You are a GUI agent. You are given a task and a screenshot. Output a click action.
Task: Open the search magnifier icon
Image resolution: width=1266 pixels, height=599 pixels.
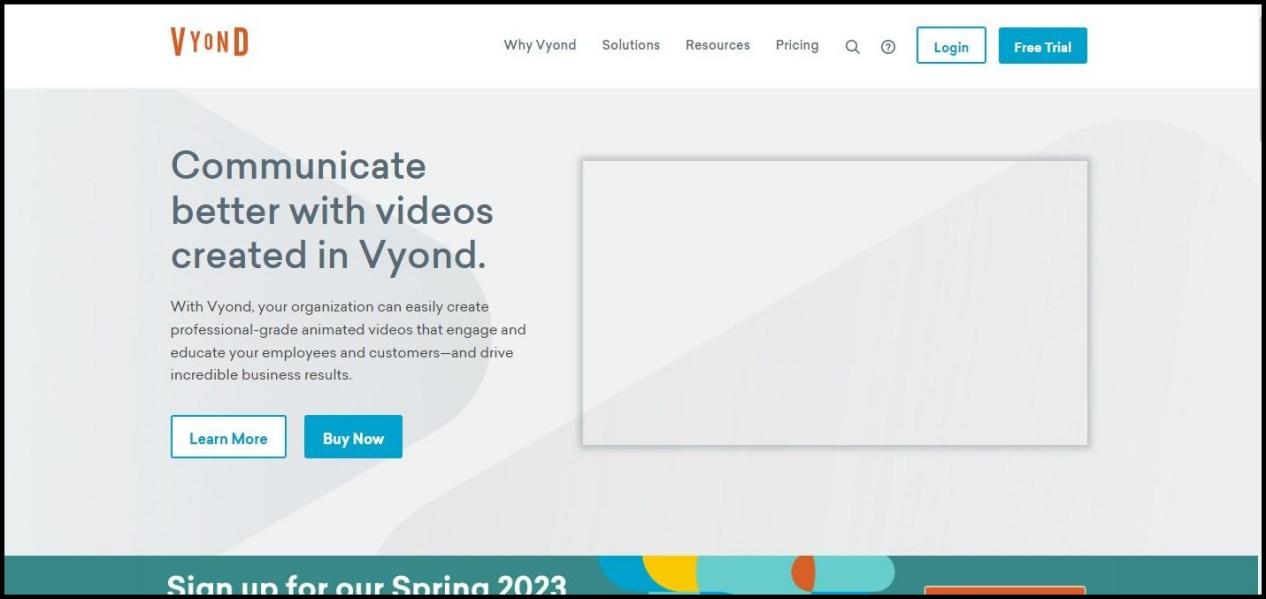852,46
